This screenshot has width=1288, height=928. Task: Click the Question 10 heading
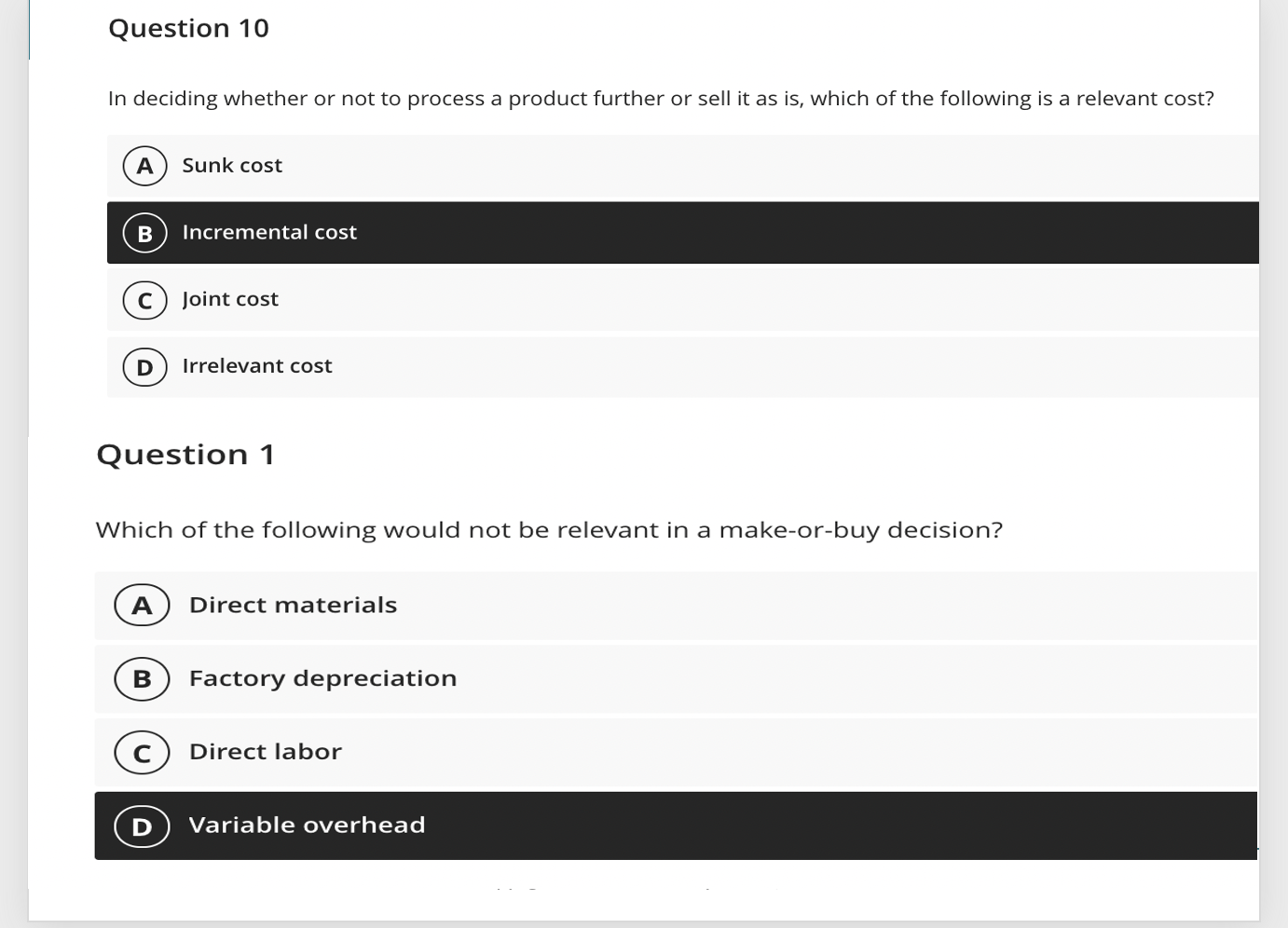(x=189, y=28)
